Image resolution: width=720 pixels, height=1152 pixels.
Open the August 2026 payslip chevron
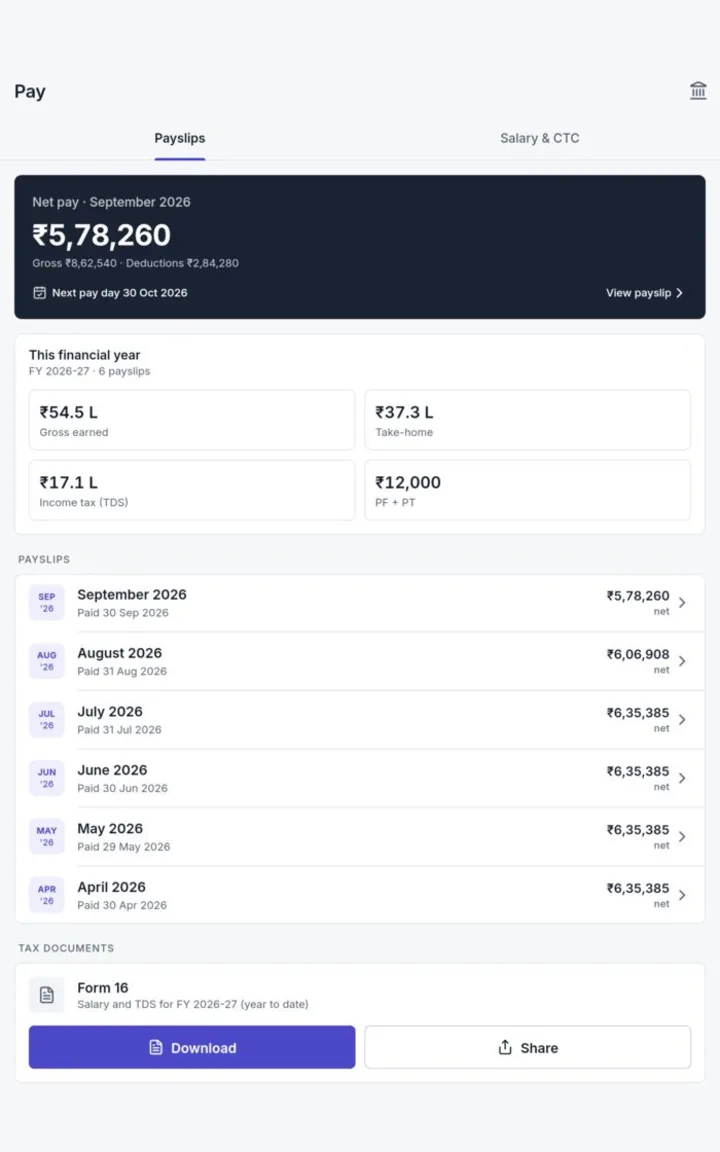pos(683,661)
